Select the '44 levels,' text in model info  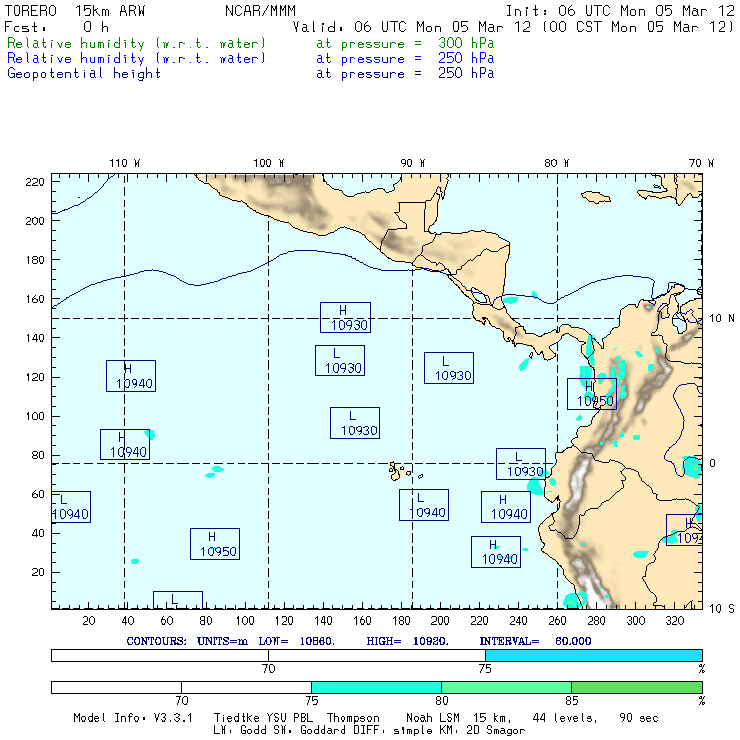(565, 718)
